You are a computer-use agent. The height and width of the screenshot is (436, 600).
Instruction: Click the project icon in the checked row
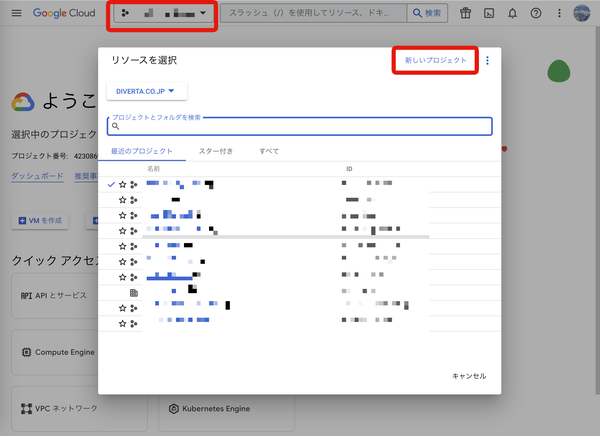coord(134,185)
